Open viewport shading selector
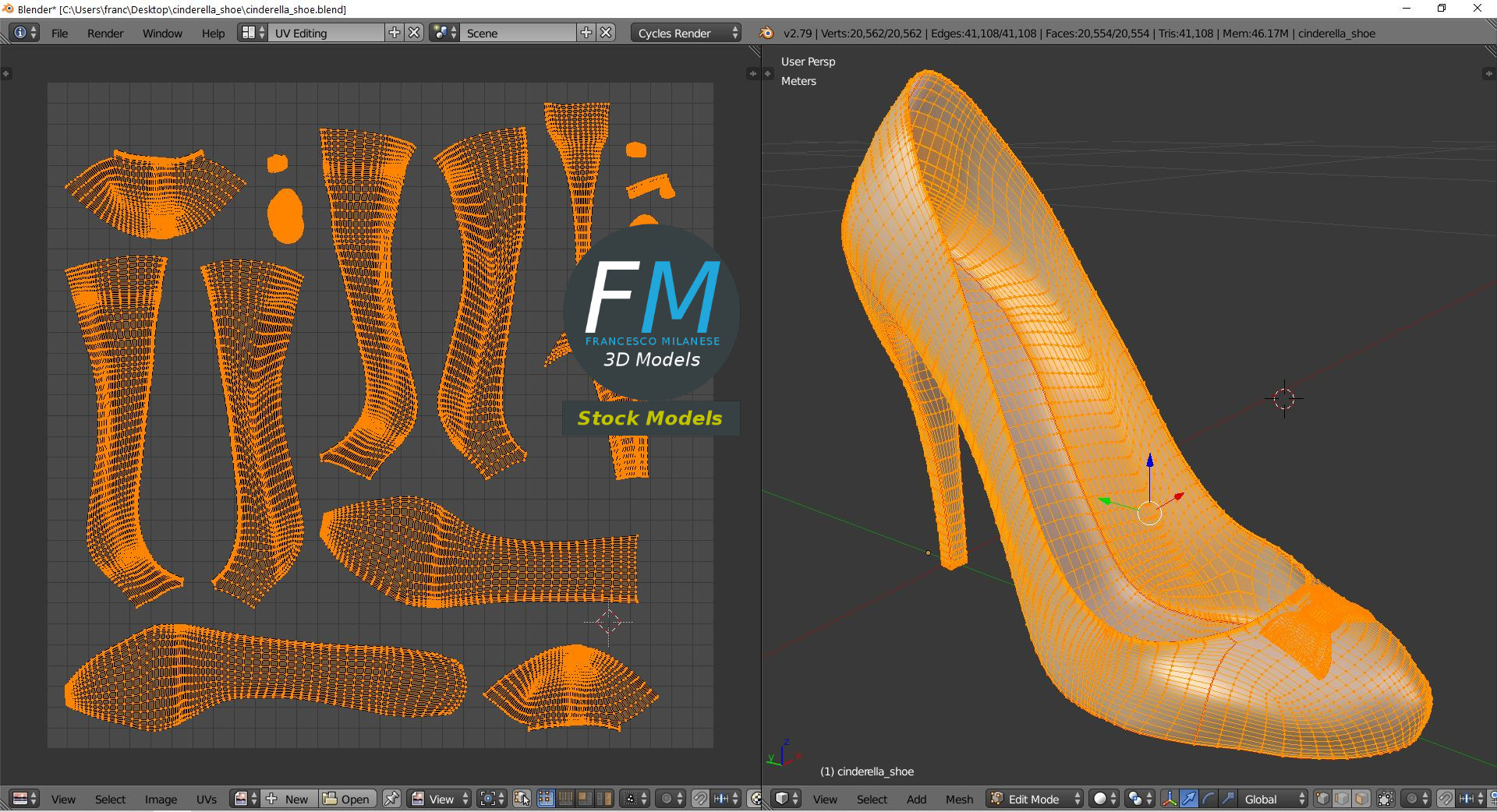Image resolution: width=1497 pixels, height=812 pixels. point(1103,799)
